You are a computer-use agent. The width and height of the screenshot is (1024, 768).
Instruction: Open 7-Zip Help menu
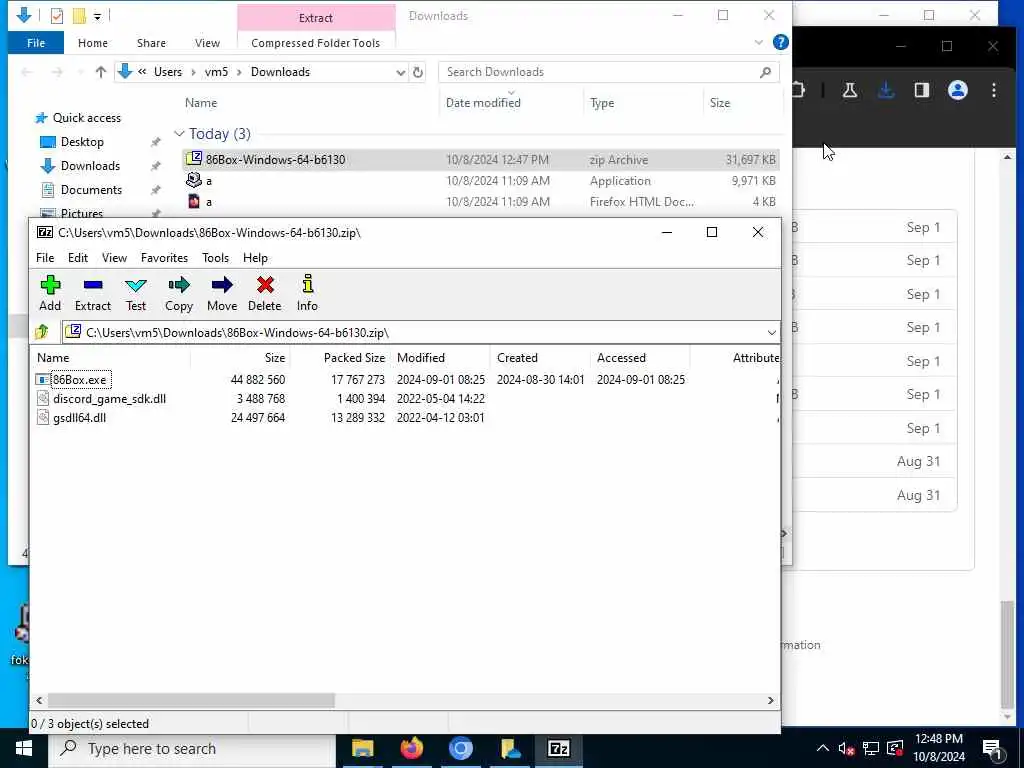coord(255,258)
